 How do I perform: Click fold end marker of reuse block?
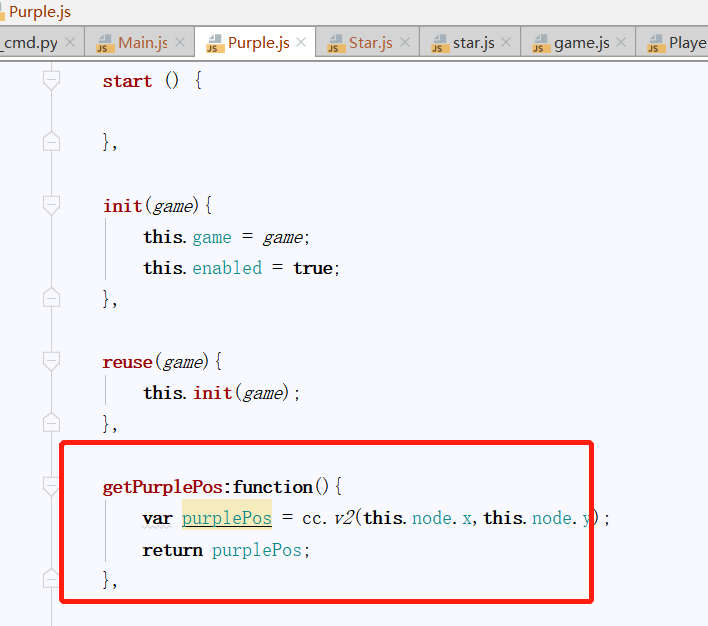51,422
